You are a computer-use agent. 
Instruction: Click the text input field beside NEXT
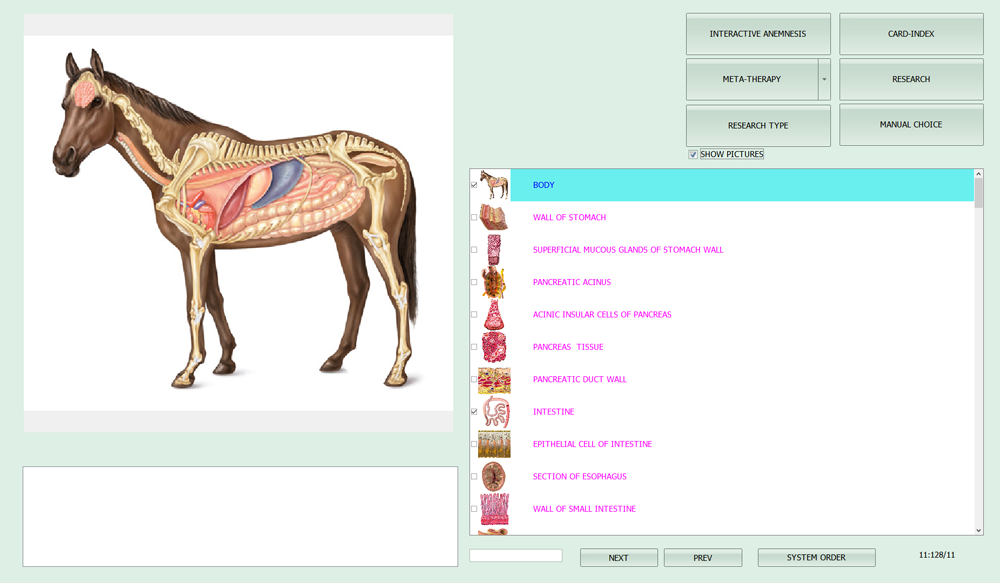(x=516, y=556)
